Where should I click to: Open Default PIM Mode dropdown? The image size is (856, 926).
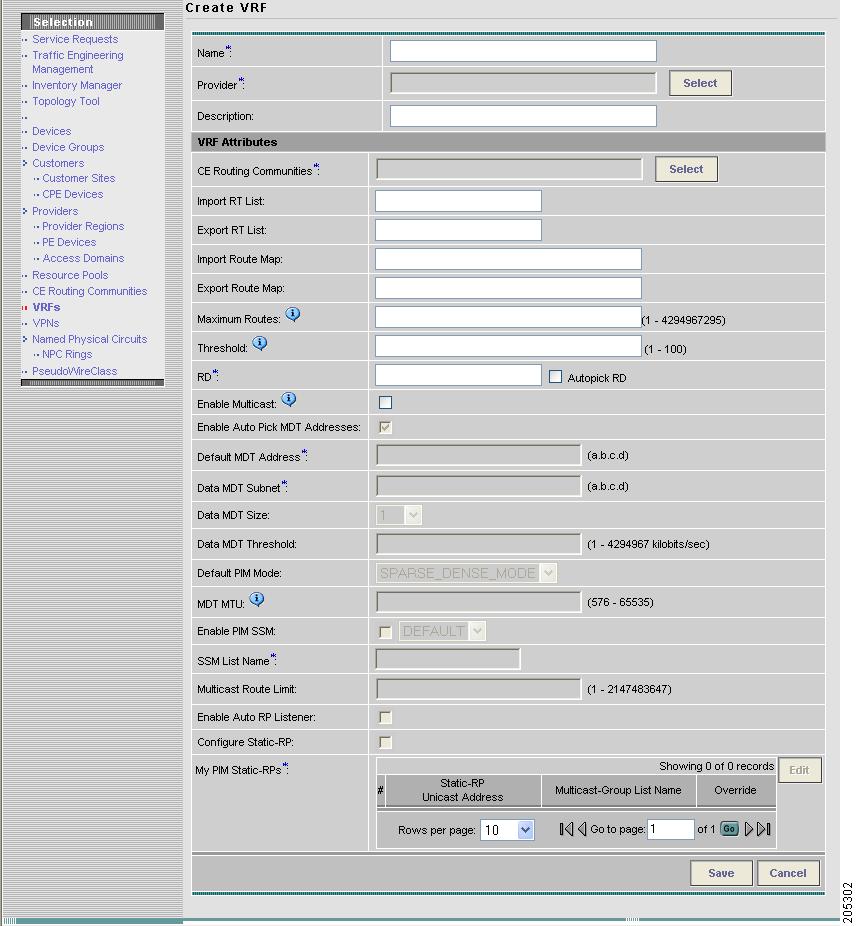pyautogui.click(x=466, y=573)
